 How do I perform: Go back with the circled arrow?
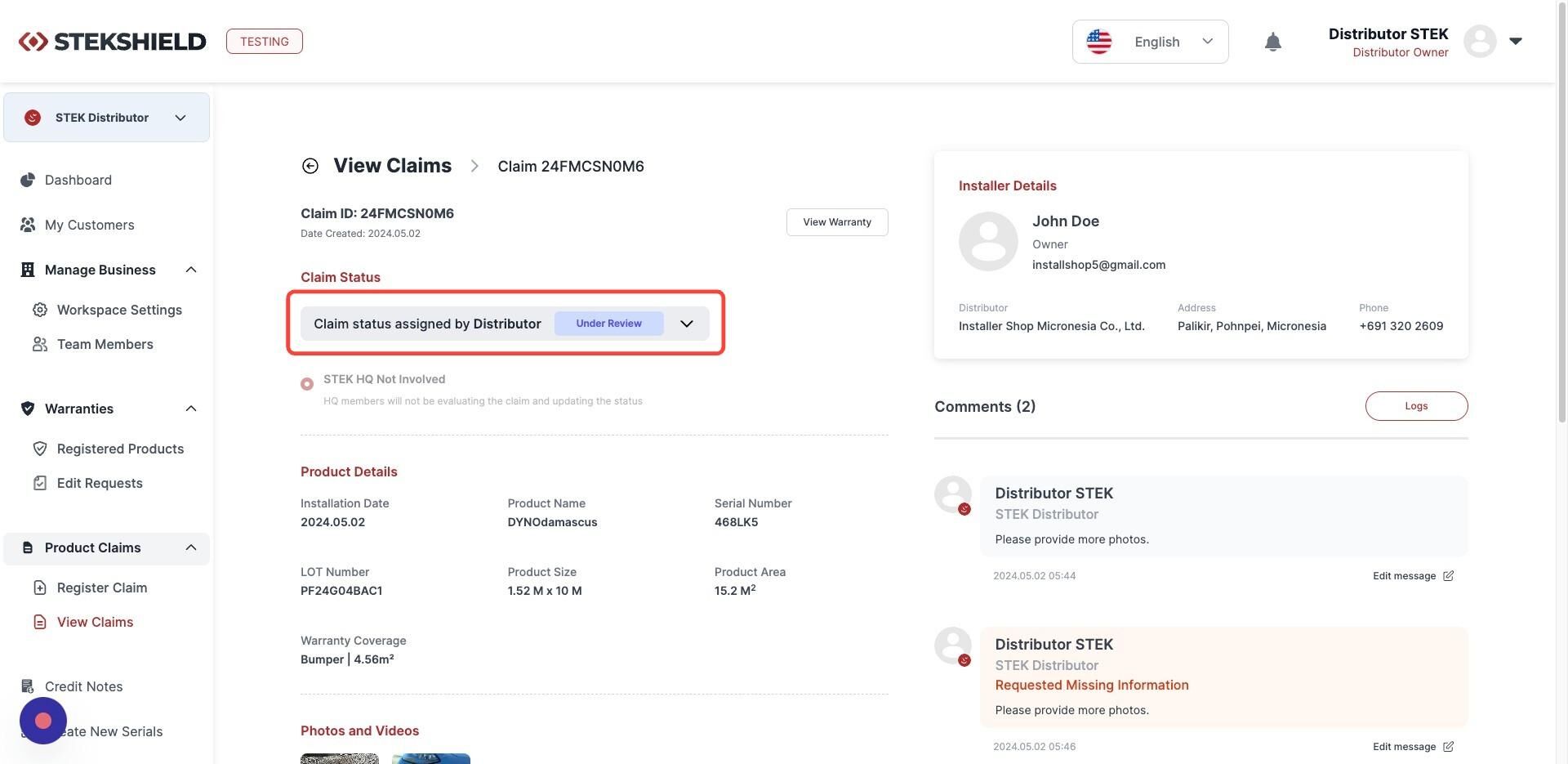point(310,166)
